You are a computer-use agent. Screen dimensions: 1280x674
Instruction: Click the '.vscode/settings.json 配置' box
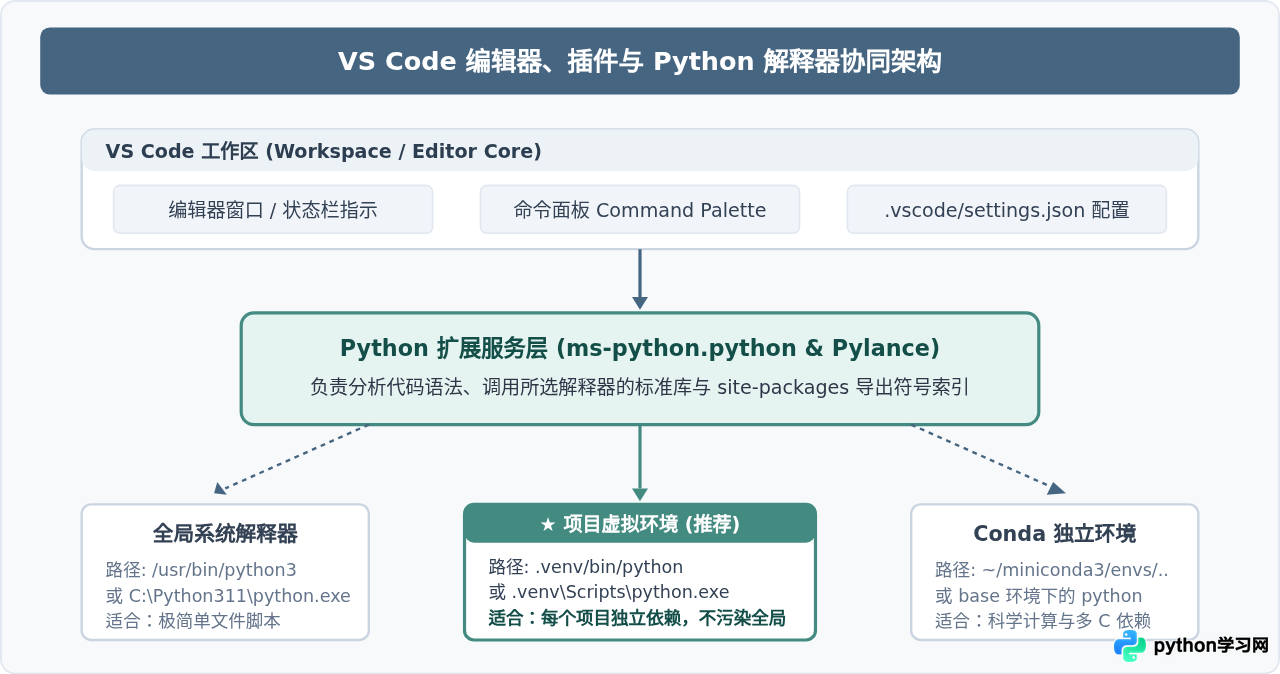tap(1007, 209)
